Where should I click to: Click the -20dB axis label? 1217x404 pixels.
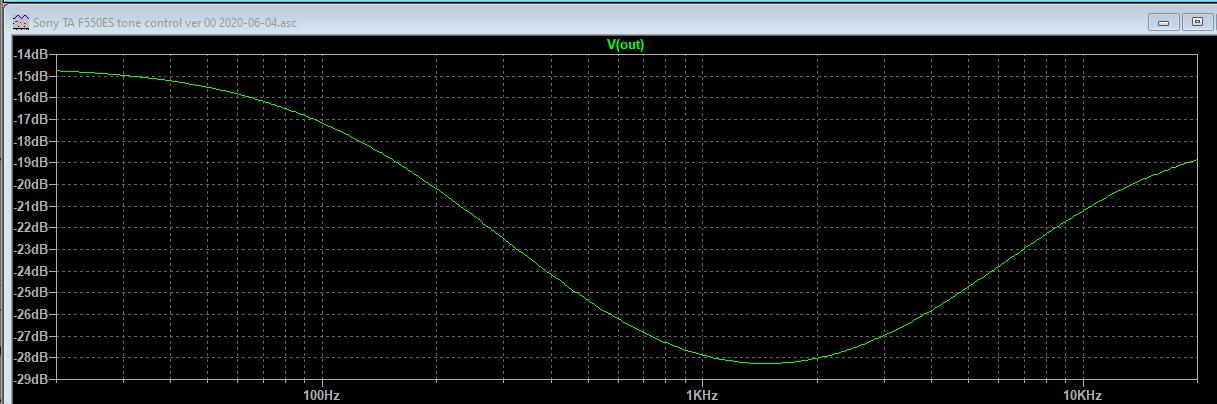click(31, 184)
